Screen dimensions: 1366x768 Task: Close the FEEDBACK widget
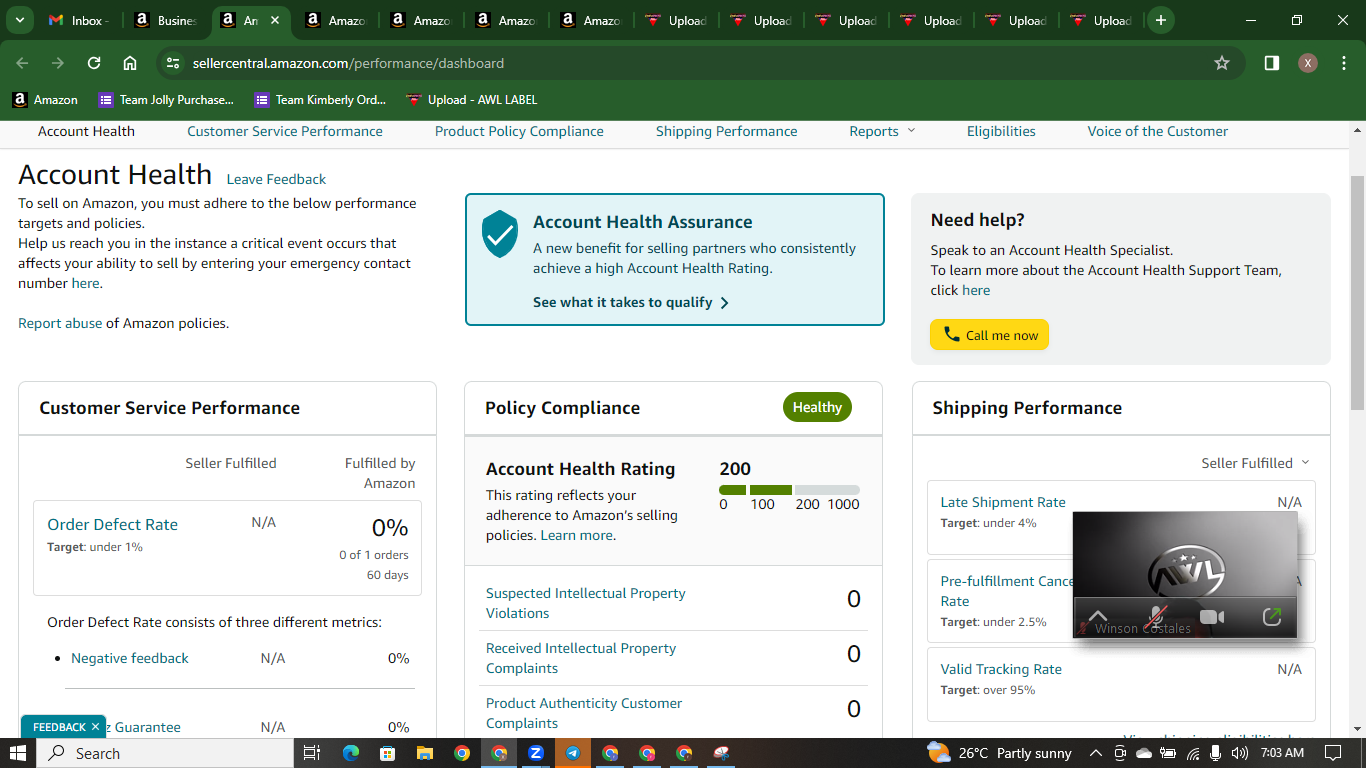coord(95,727)
